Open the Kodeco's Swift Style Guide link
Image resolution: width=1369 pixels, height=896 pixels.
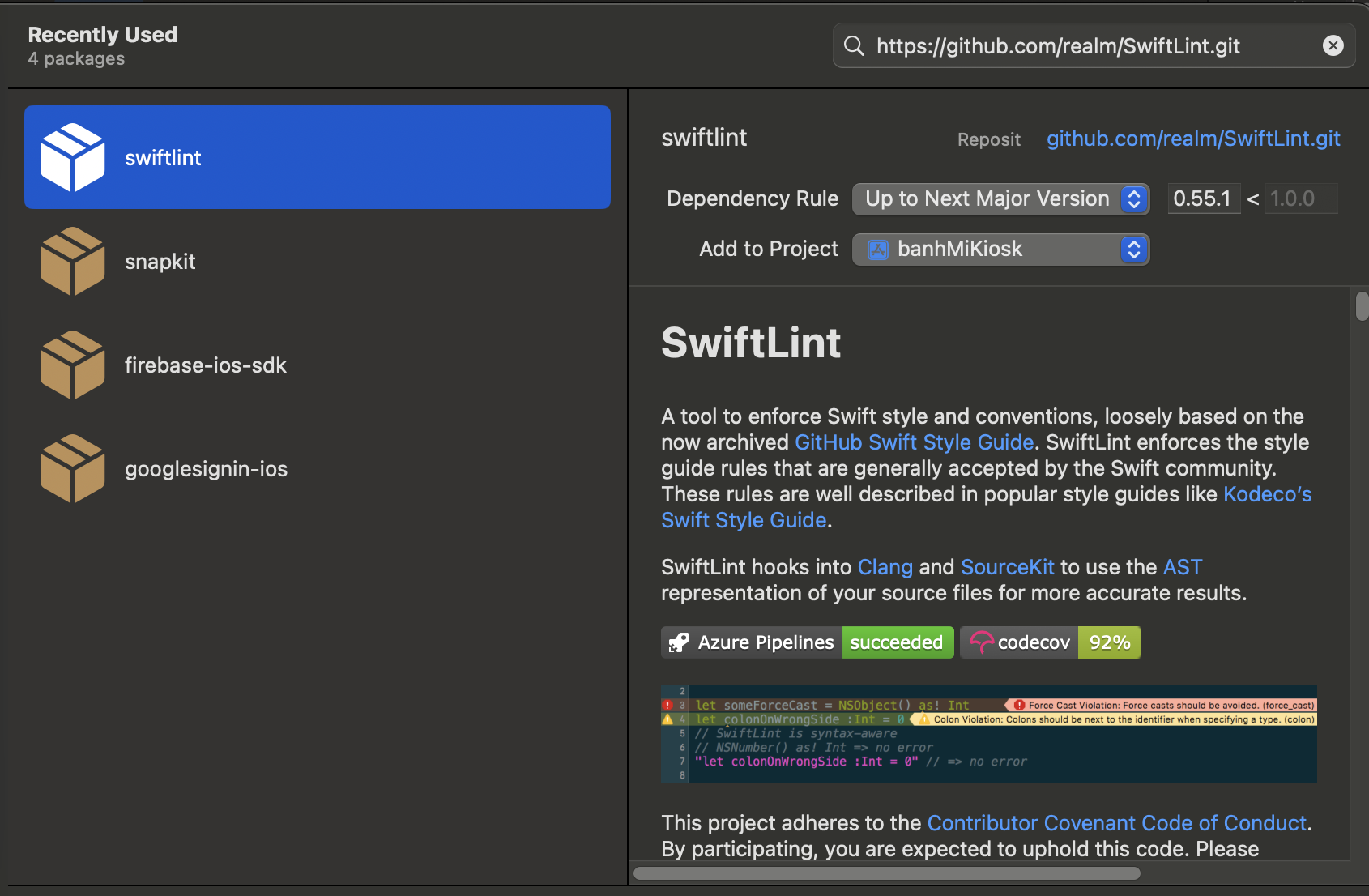point(1267,494)
